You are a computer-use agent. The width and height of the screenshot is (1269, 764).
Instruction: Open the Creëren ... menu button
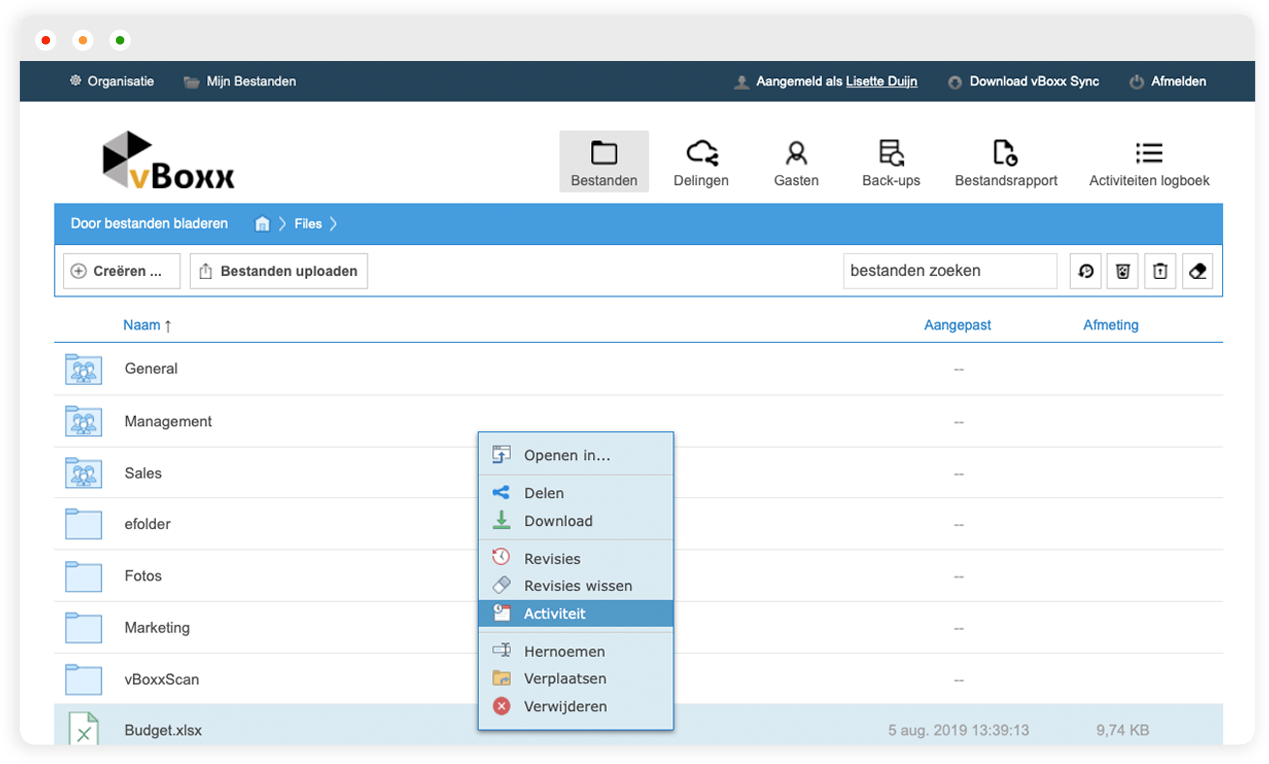pos(122,271)
